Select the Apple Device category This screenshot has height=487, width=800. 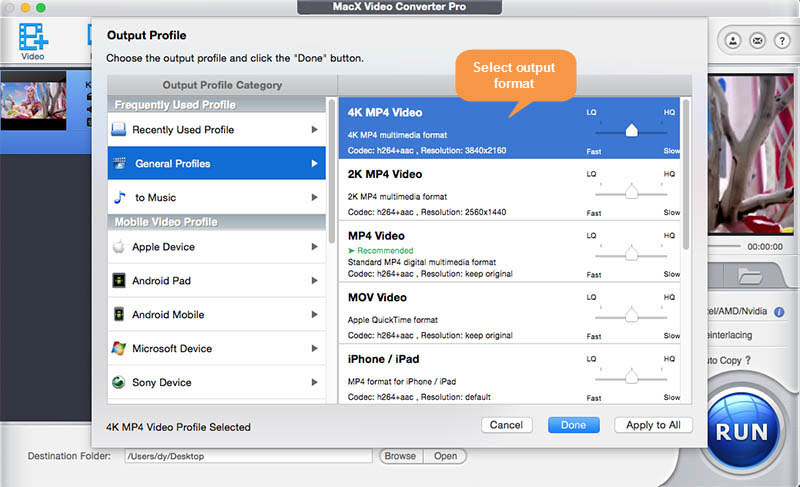[217, 247]
